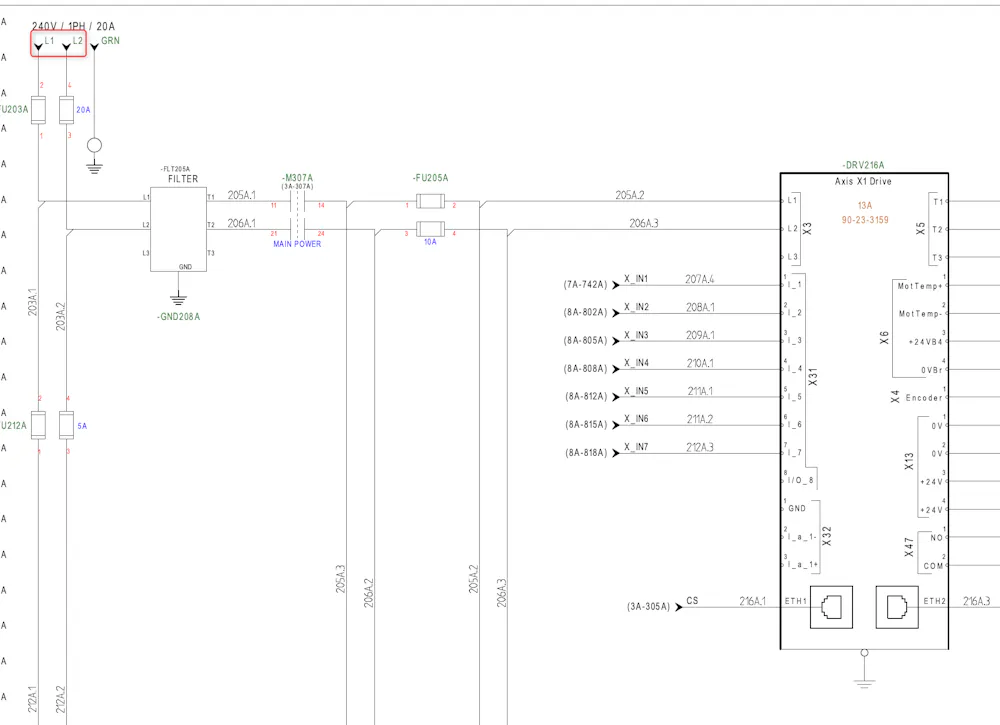Follow the (8A-808A) cross reference

(585, 369)
